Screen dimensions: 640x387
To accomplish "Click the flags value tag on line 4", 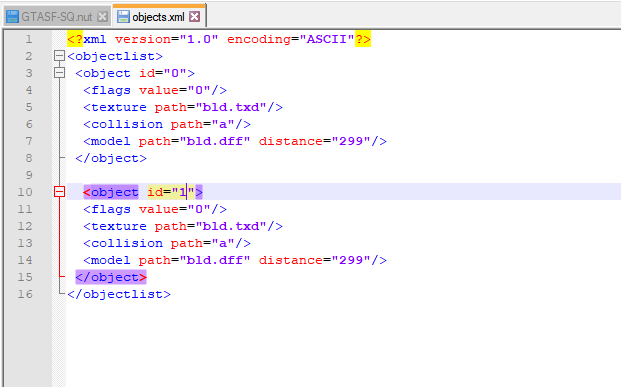I will [155, 90].
